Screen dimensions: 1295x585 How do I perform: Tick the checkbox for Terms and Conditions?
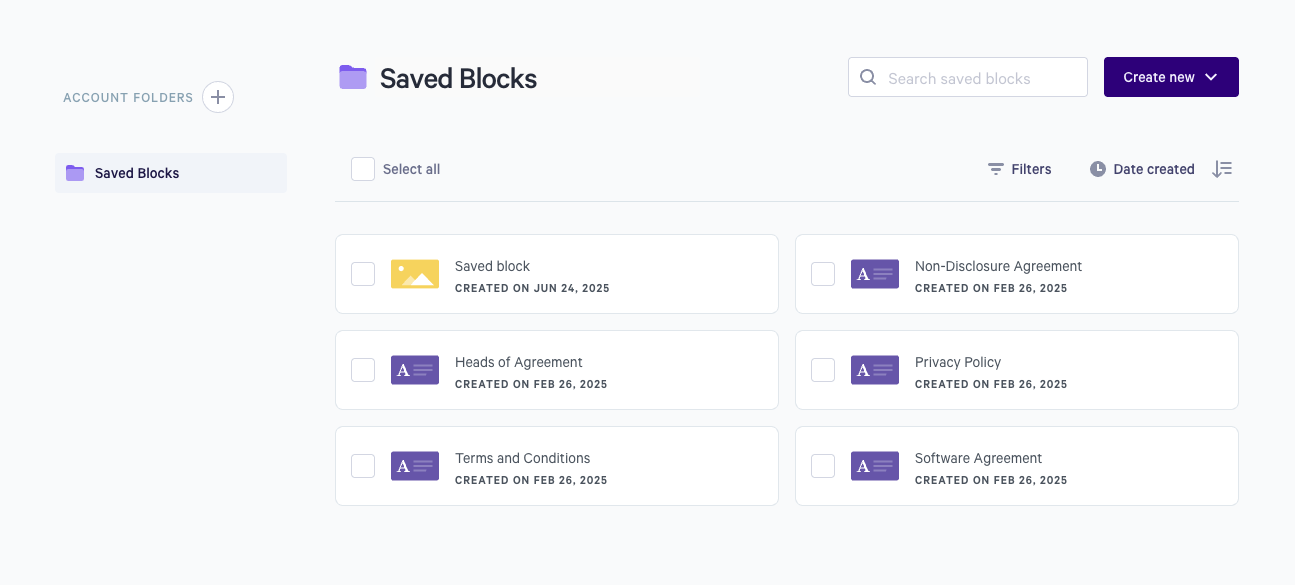363,466
